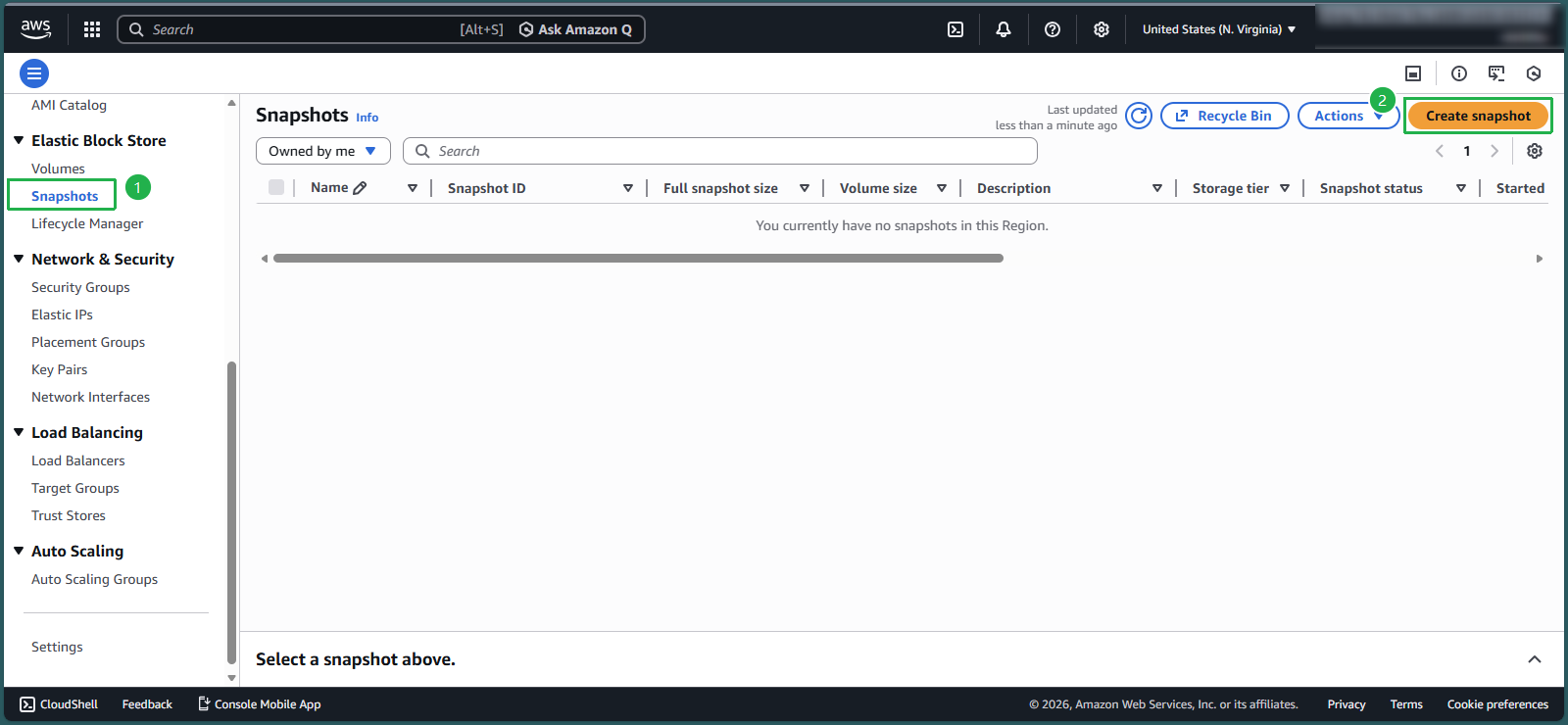The image size is (1568, 725).
Task: Open Load Balancers
Action: click(x=77, y=460)
